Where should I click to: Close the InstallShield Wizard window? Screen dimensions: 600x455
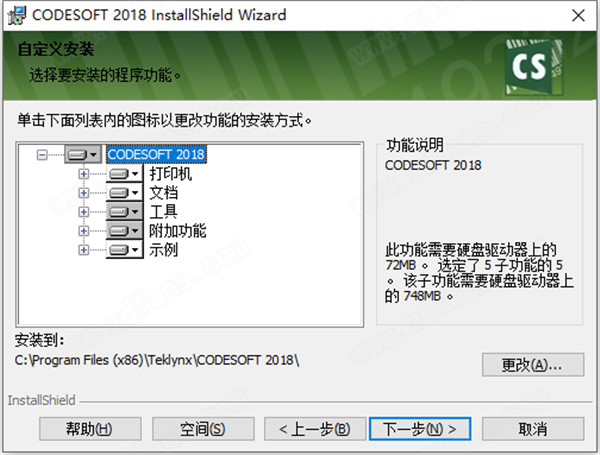578,15
